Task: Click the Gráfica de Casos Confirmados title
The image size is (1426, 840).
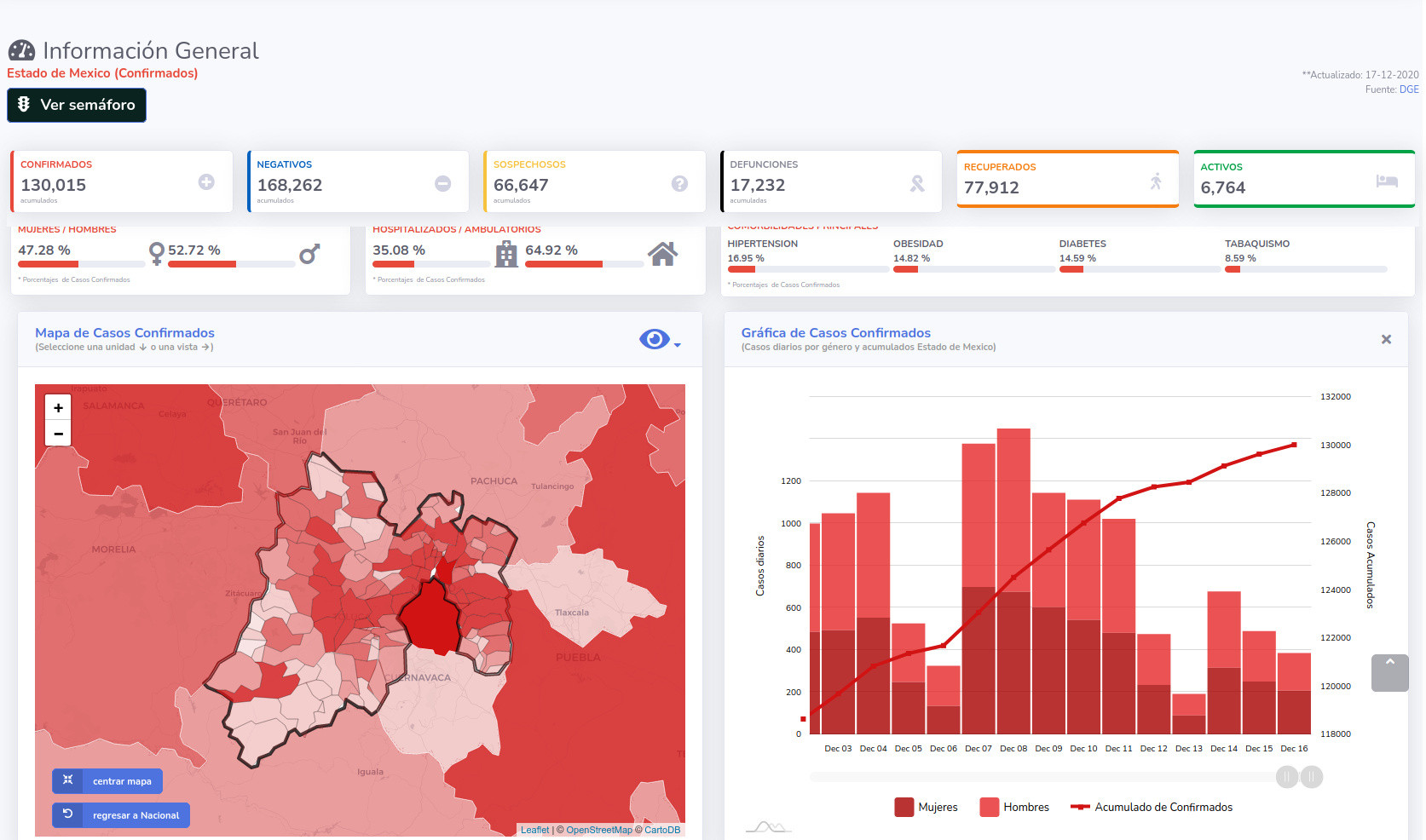Action: pyautogui.click(x=835, y=333)
